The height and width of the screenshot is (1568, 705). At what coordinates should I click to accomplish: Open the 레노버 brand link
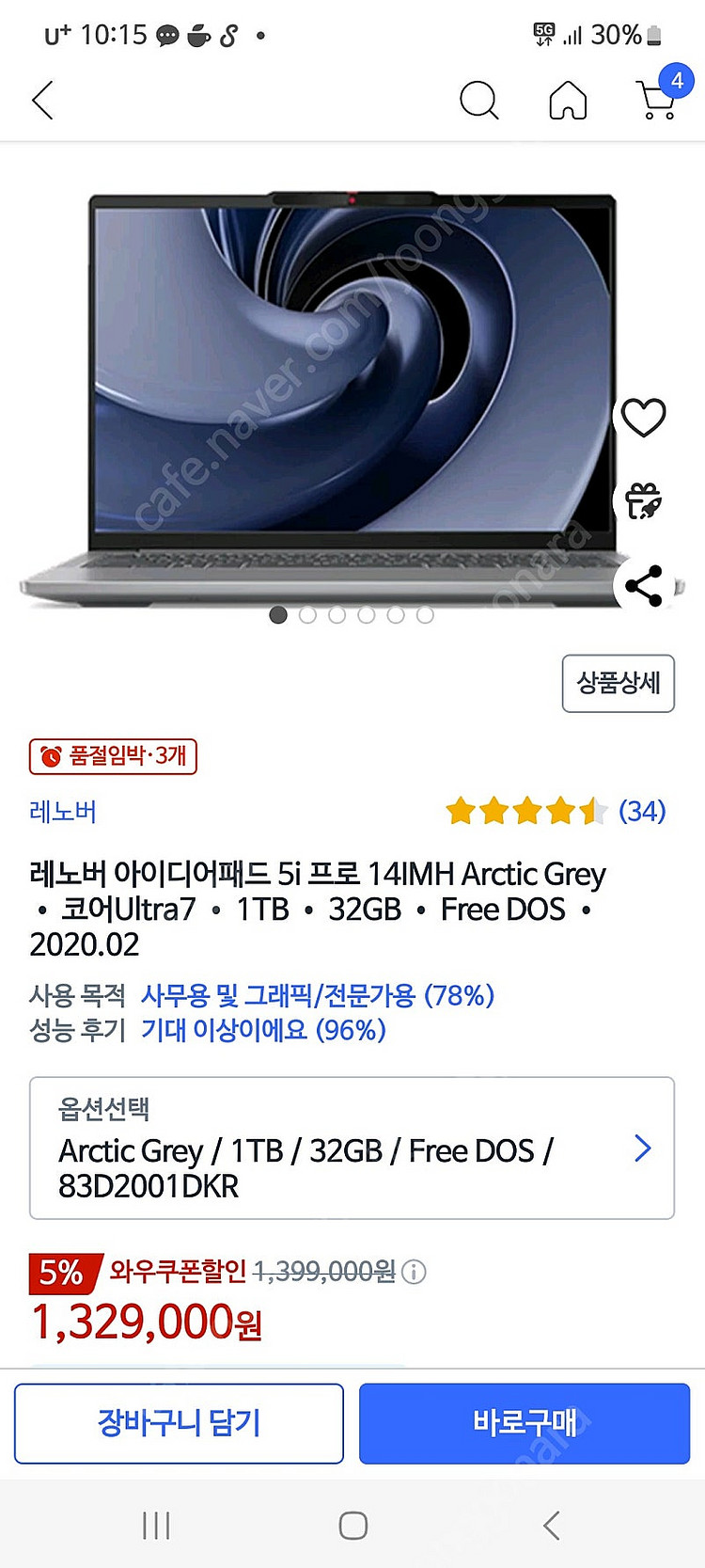point(63,811)
